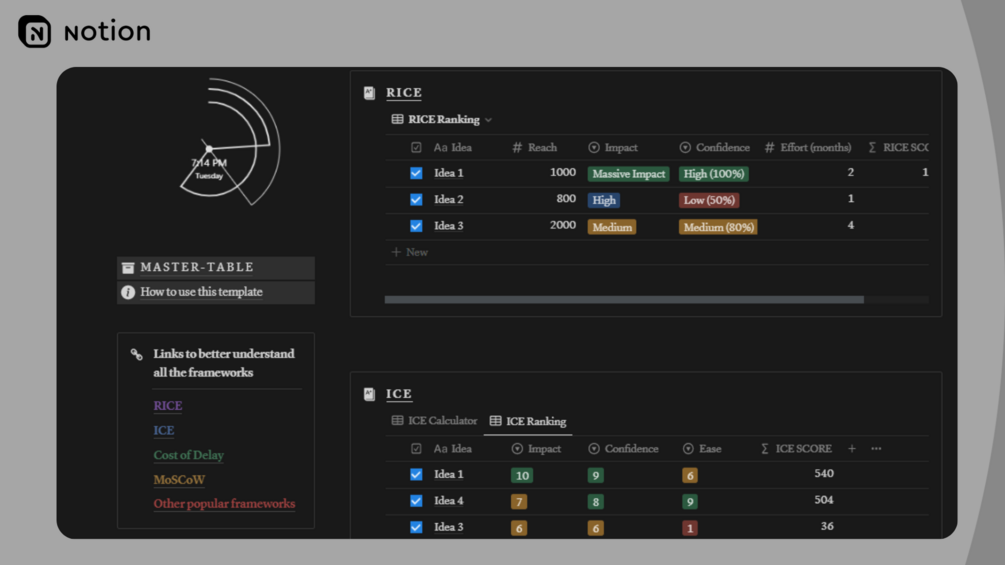Click the RICE SCORE formula sigma icon
The width and height of the screenshot is (1005, 565).
[x=872, y=147]
